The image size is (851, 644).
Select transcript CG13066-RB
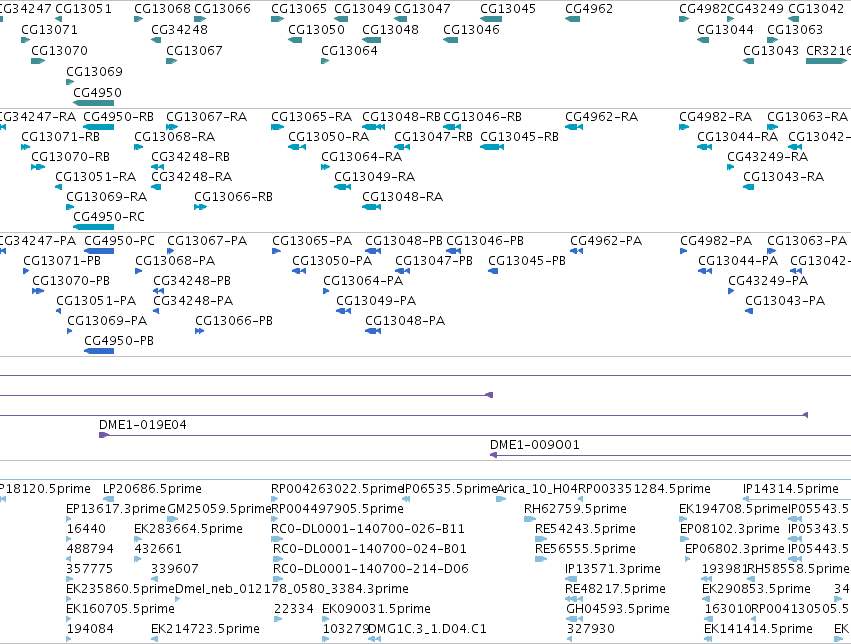(233, 197)
